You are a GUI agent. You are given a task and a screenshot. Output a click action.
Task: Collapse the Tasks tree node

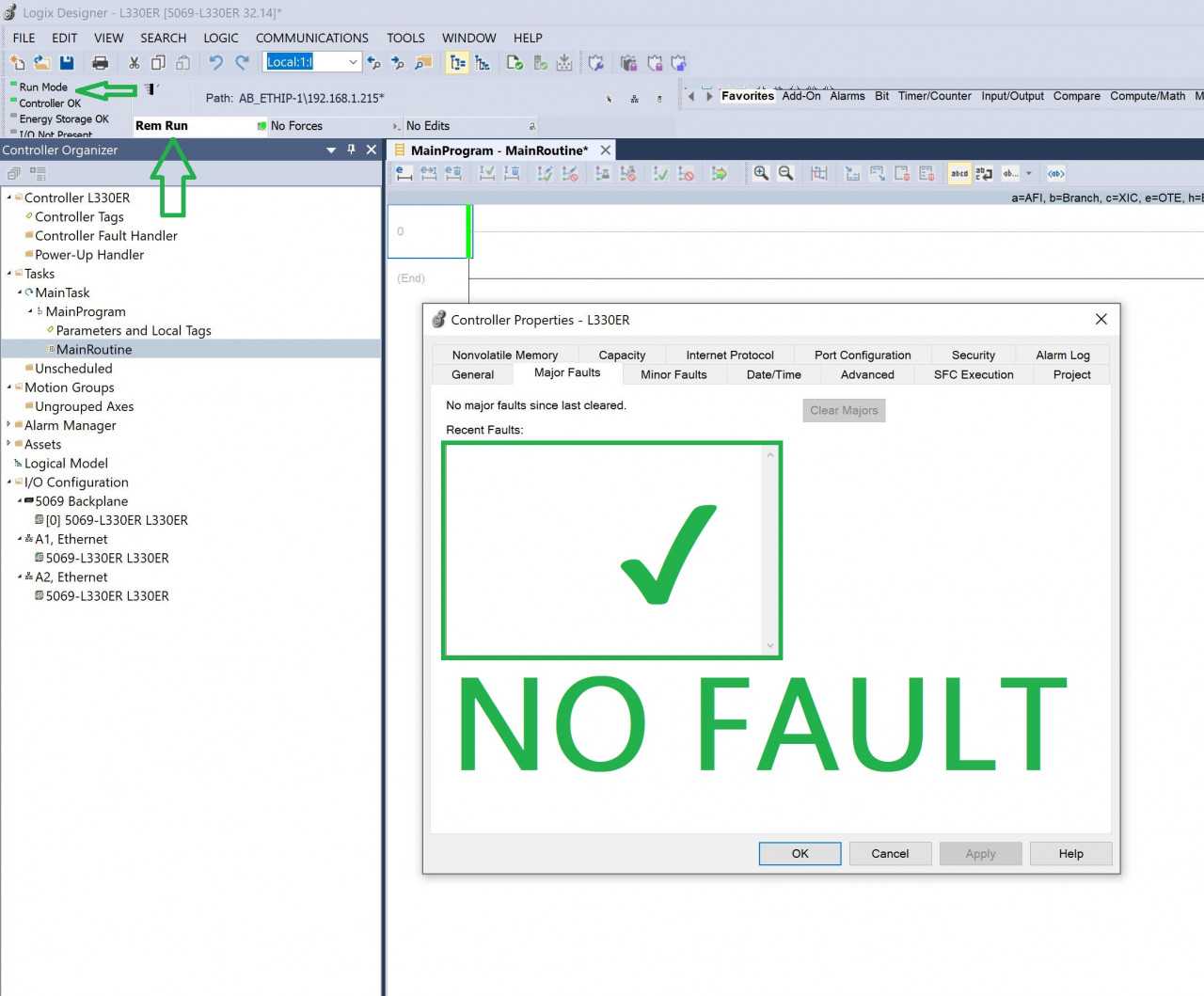9,274
